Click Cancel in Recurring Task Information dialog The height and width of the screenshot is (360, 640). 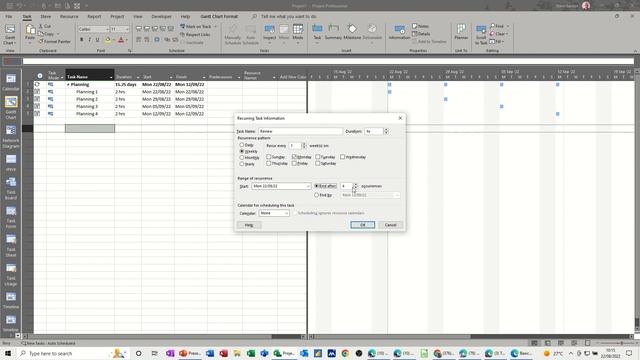click(391, 225)
